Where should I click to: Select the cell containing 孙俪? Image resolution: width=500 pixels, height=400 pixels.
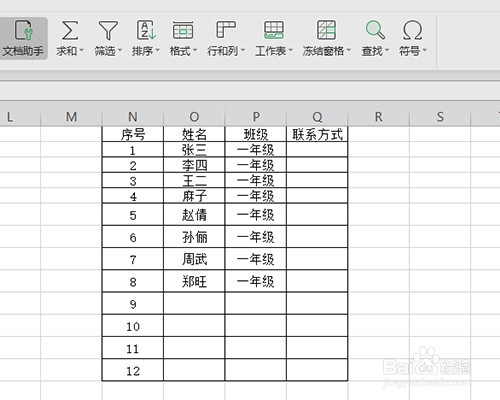[x=194, y=237]
